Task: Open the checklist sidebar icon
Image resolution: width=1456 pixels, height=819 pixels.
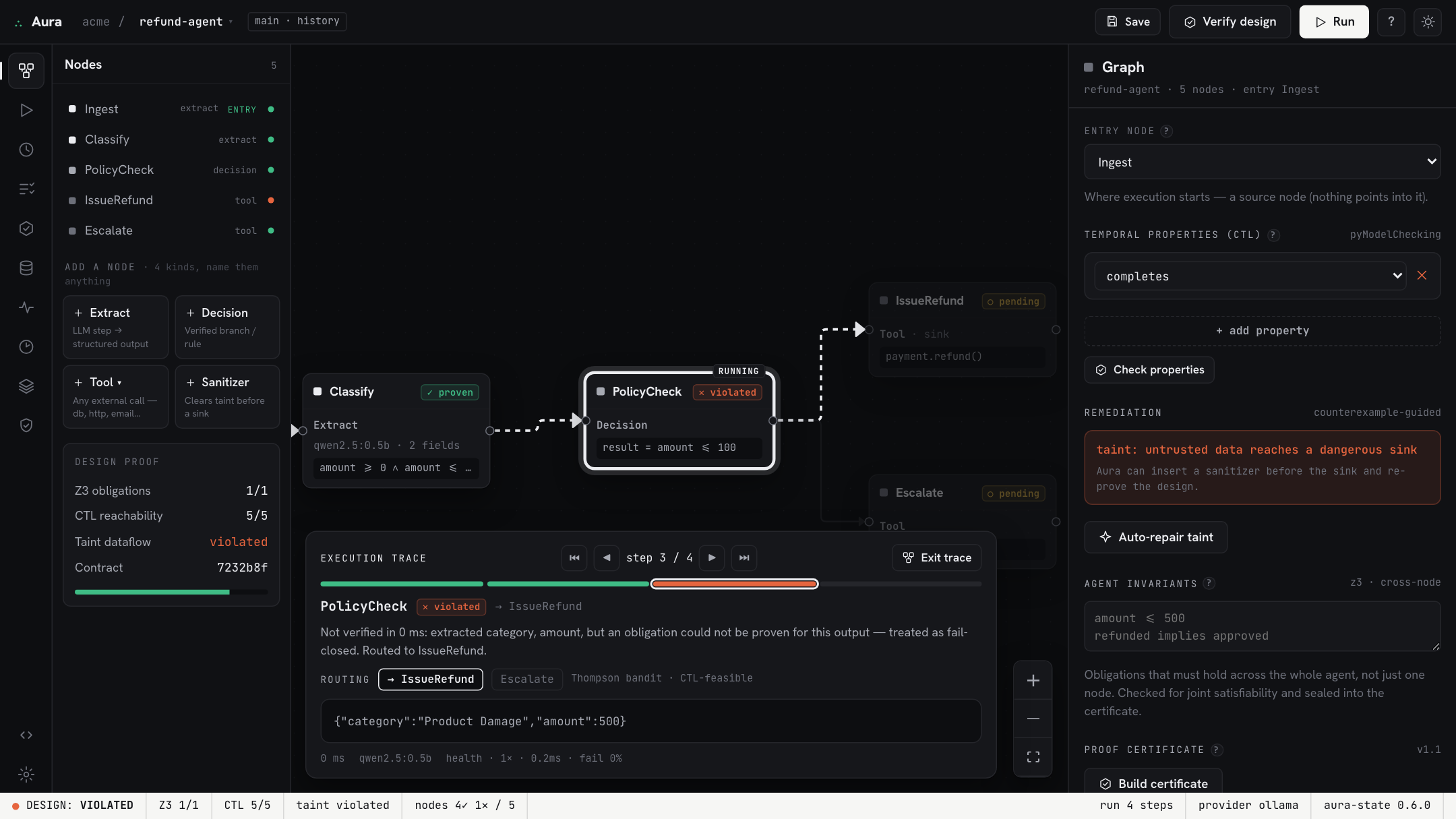Action: click(x=26, y=189)
